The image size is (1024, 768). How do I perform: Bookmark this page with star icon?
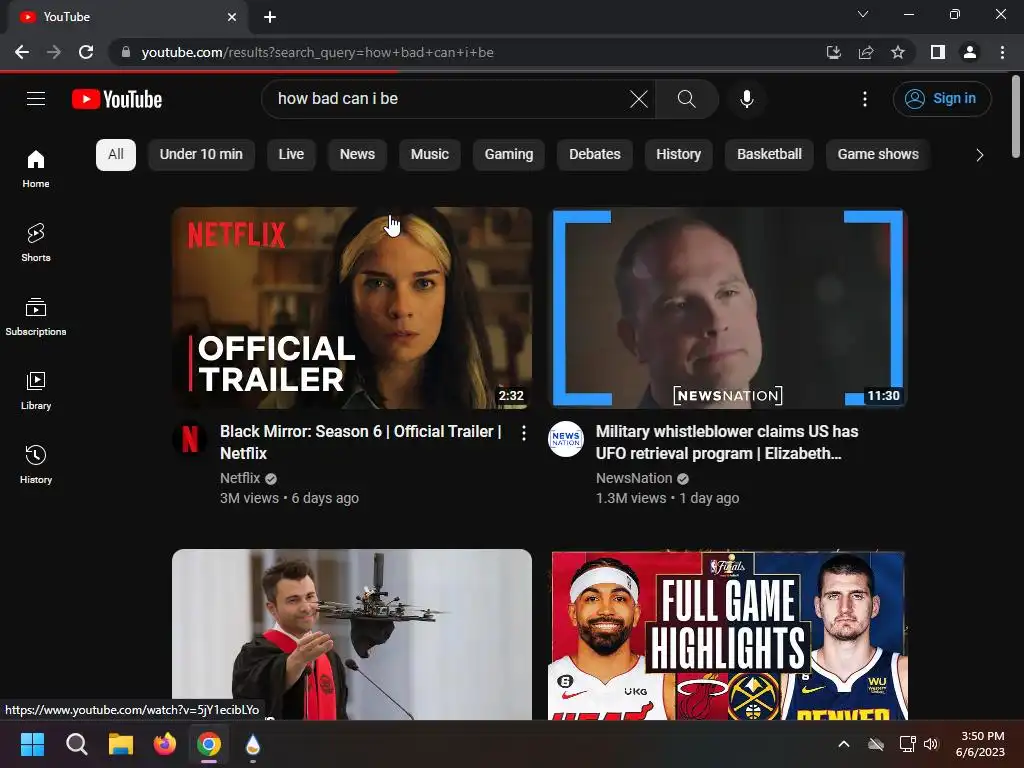(898, 52)
